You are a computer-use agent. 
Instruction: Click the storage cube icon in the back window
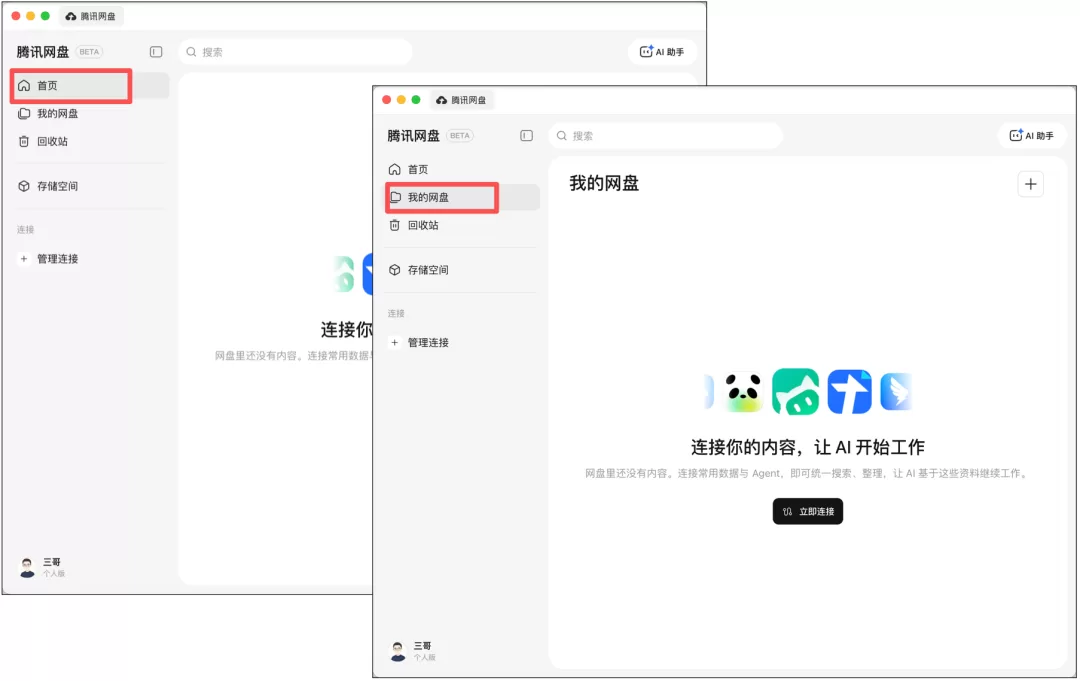click(x=24, y=186)
